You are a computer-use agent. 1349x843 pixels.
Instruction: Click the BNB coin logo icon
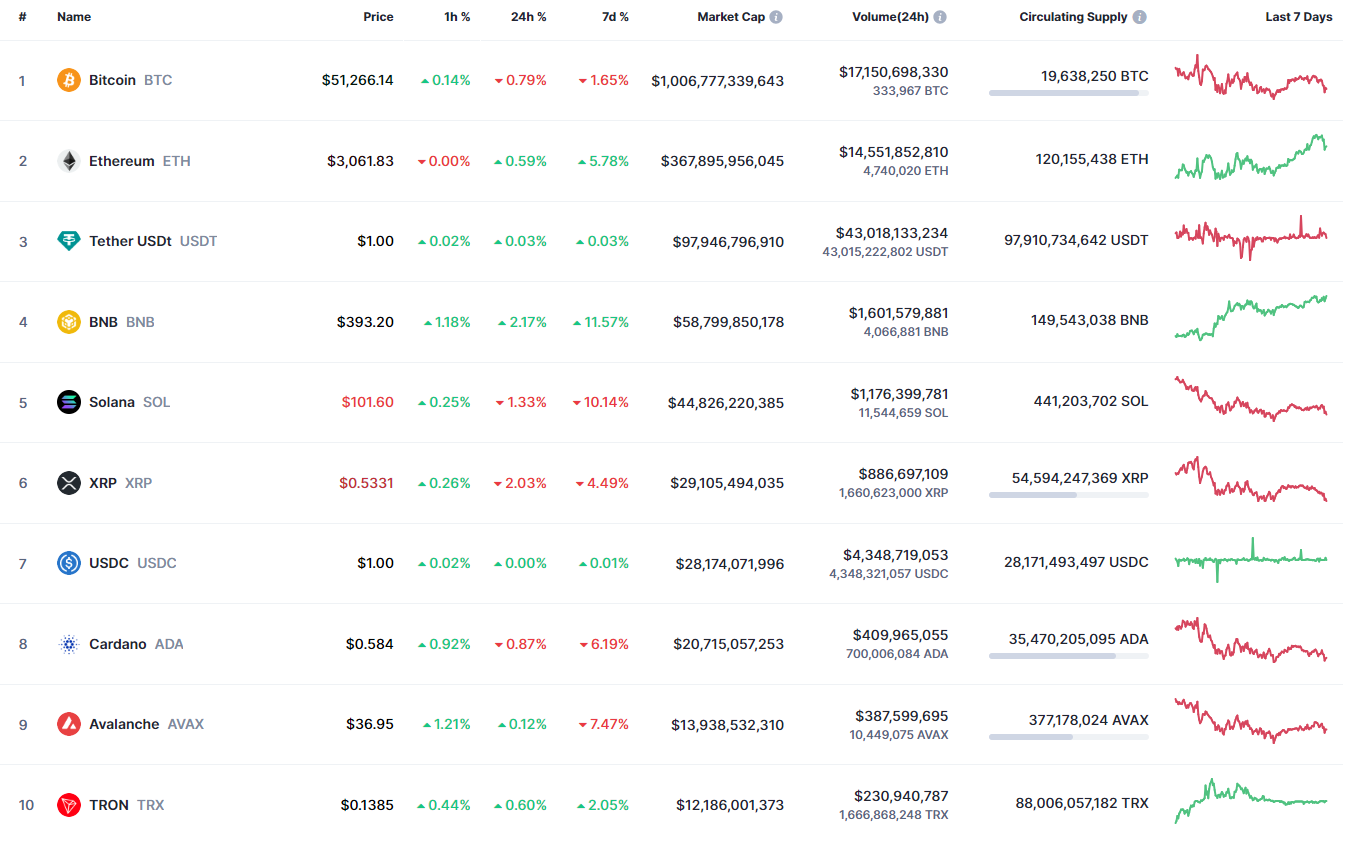(x=69, y=322)
